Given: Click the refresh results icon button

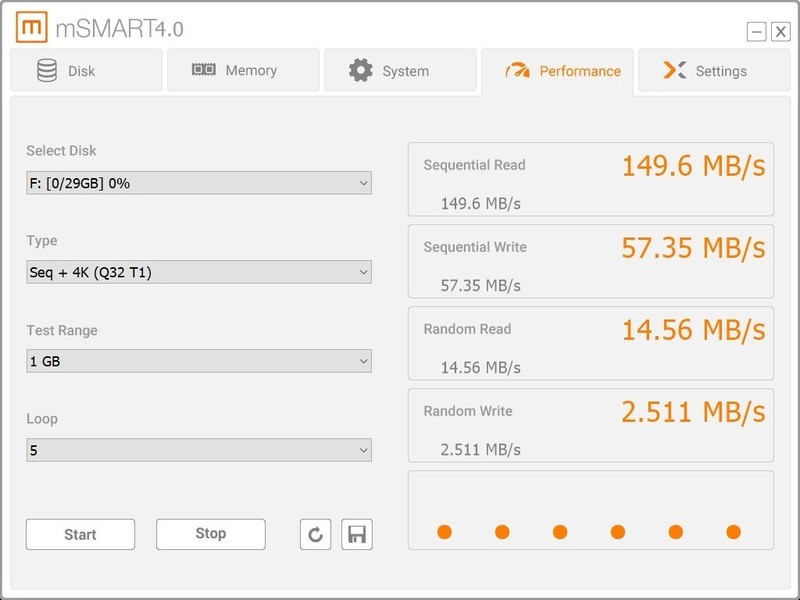Looking at the screenshot, I should click(315, 534).
